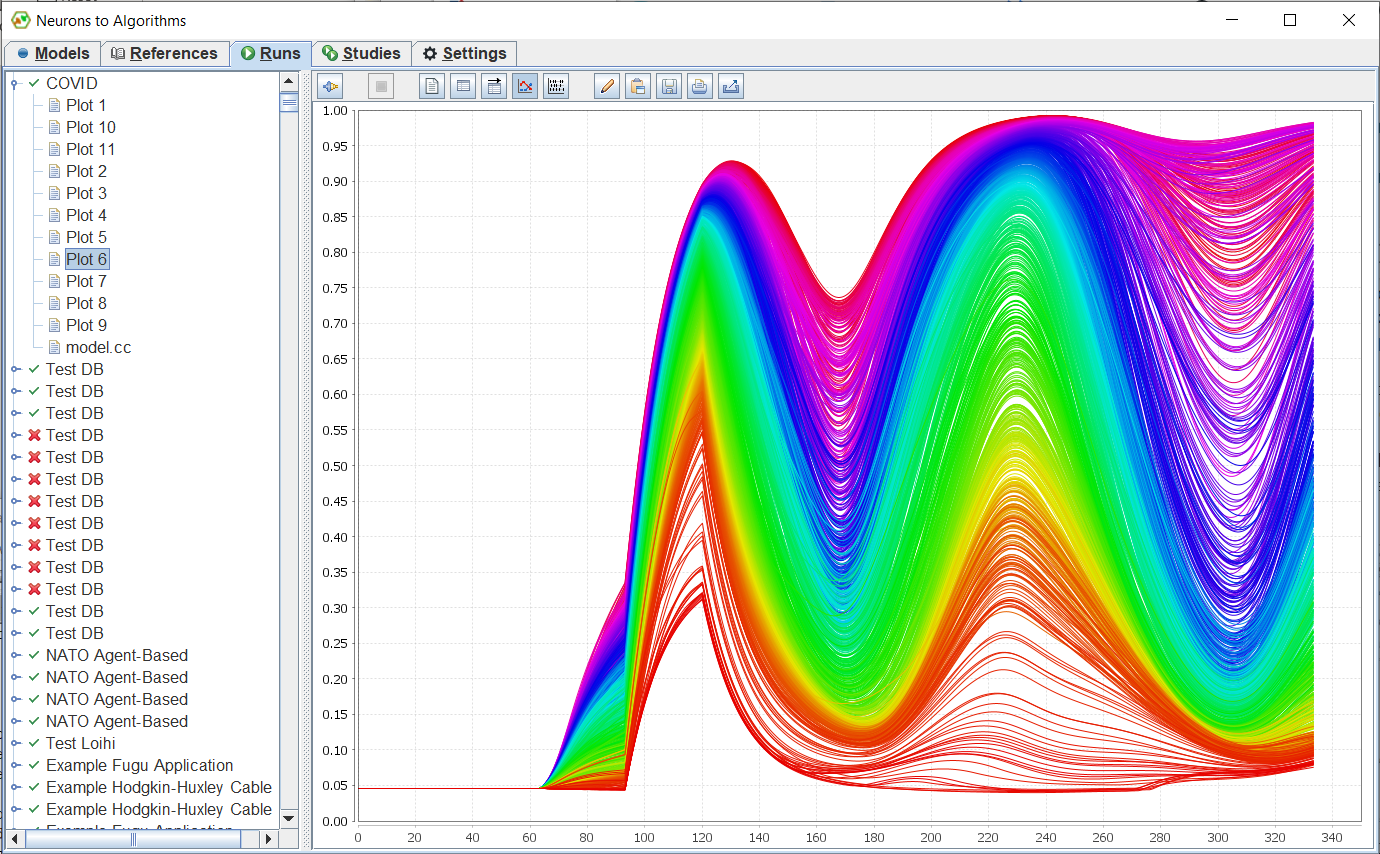The image size is (1380, 854).
Task: Click the spike raster display icon
Action: click(x=556, y=86)
